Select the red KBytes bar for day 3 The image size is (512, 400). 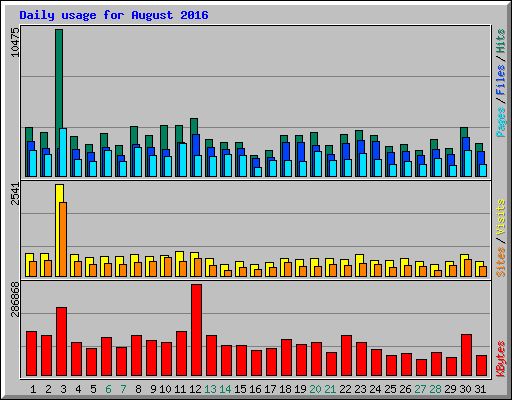coord(61,341)
